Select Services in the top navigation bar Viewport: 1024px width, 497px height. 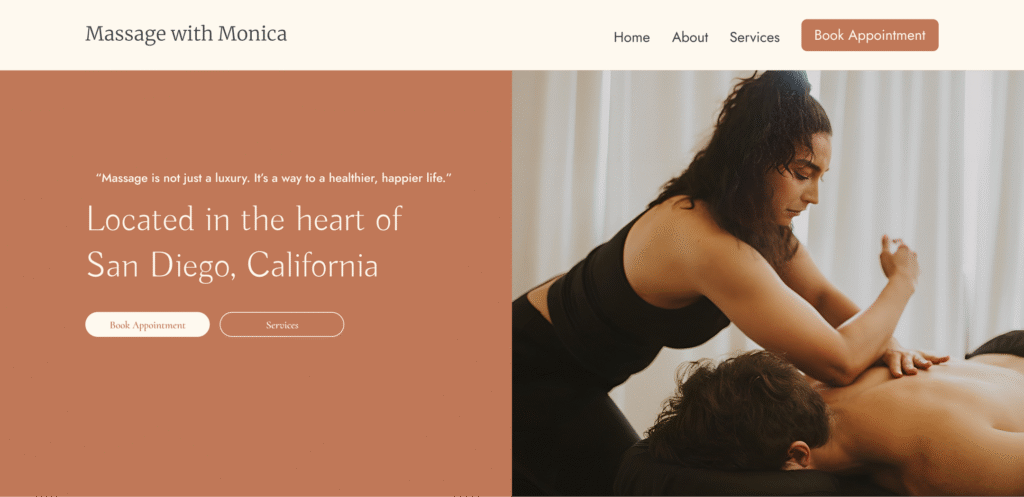pos(754,37)
